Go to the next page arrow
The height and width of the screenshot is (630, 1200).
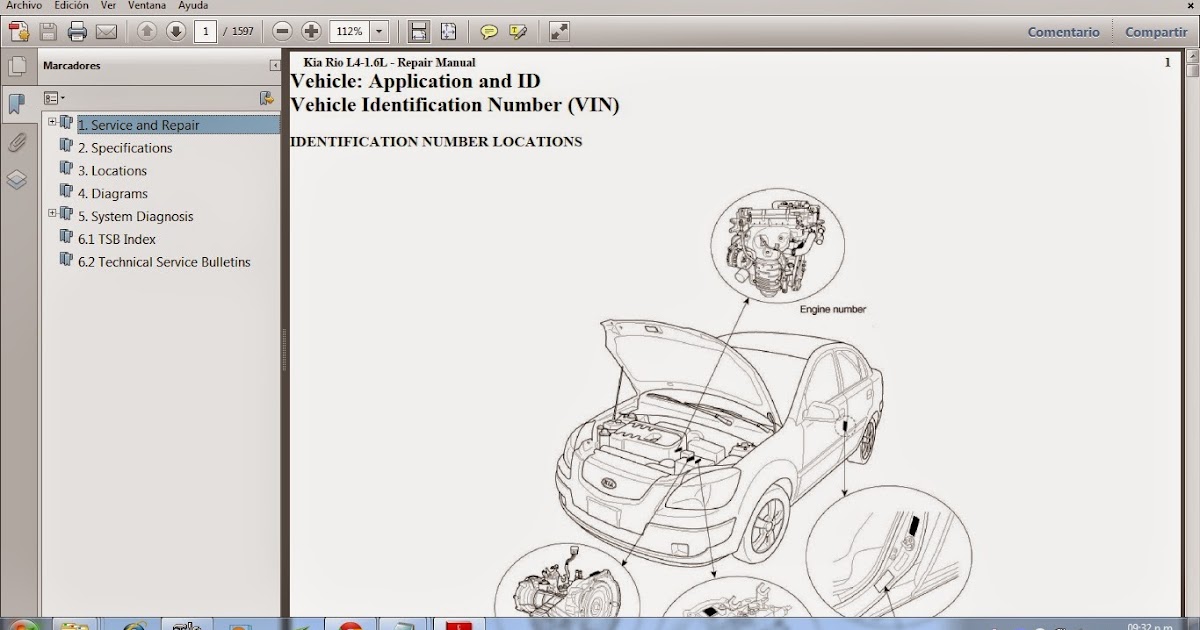176,31
